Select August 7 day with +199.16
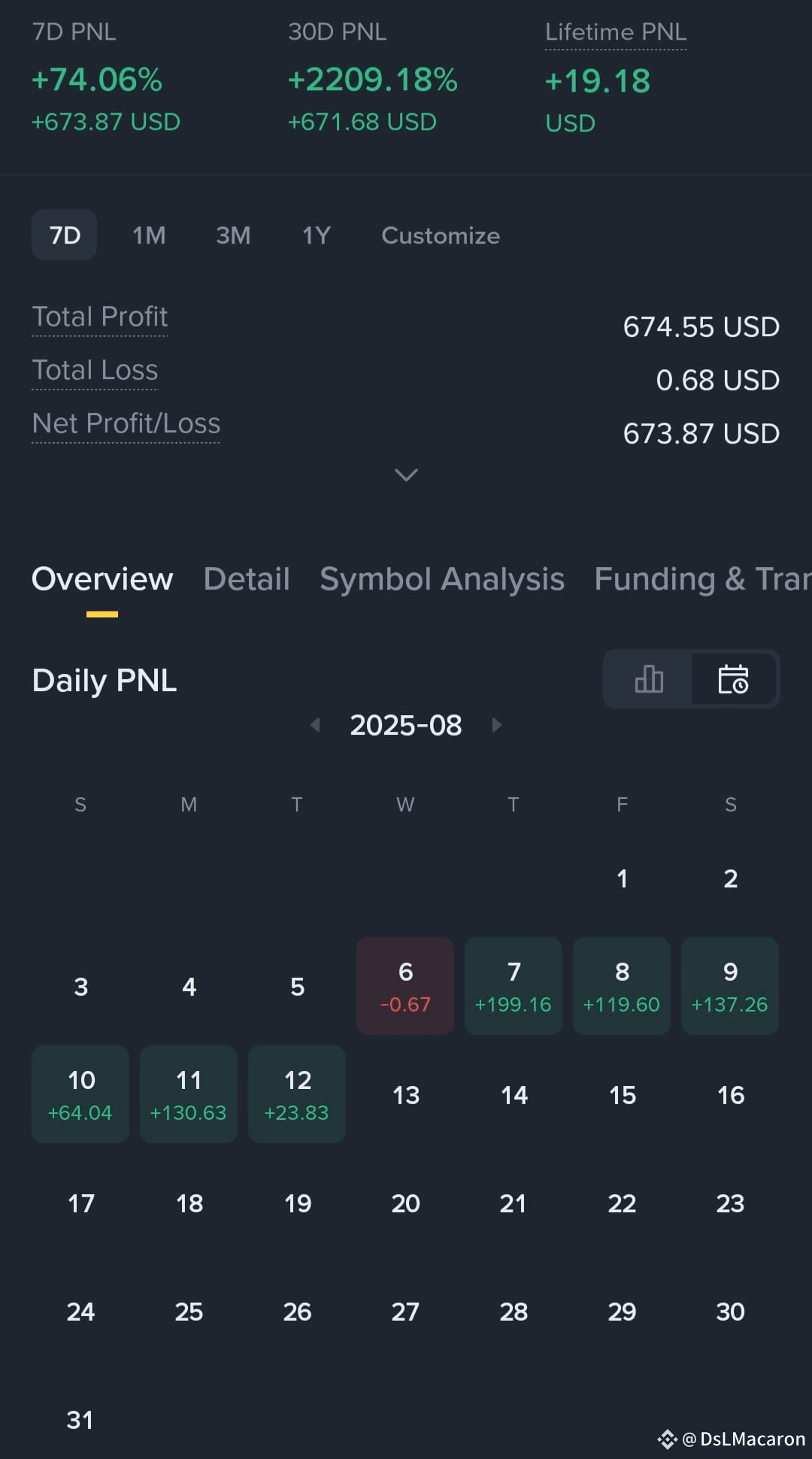Viewport: 812px width, 1459px height. coord(514,986)
